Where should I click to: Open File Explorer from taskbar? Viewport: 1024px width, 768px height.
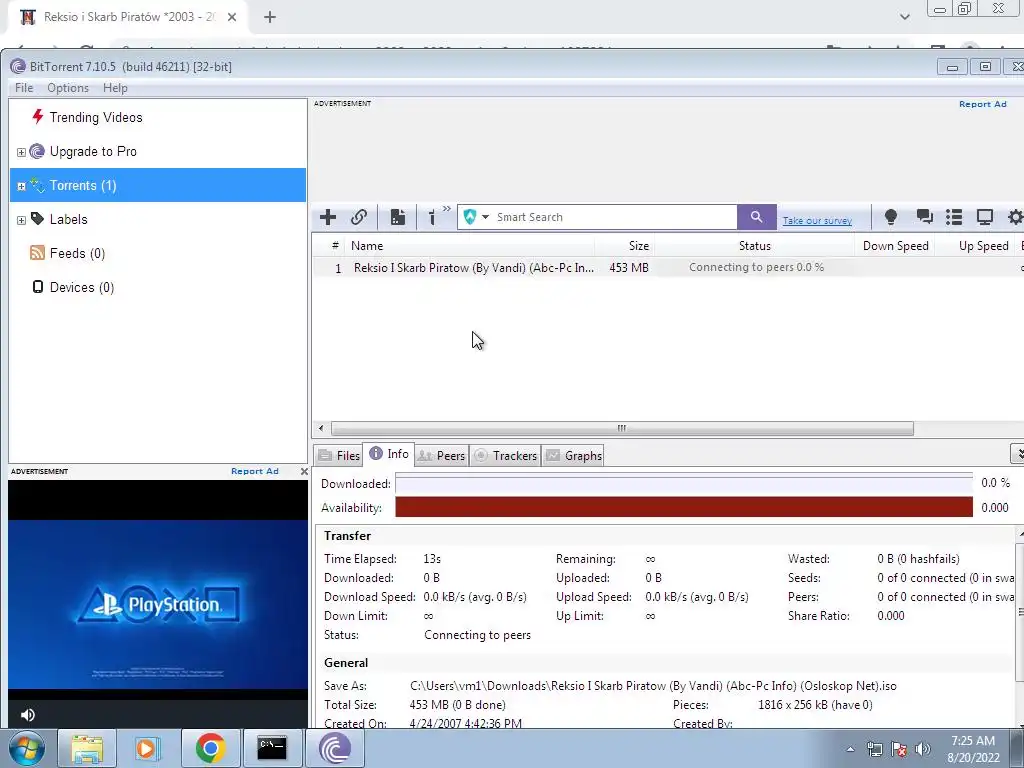pos(87,748)
